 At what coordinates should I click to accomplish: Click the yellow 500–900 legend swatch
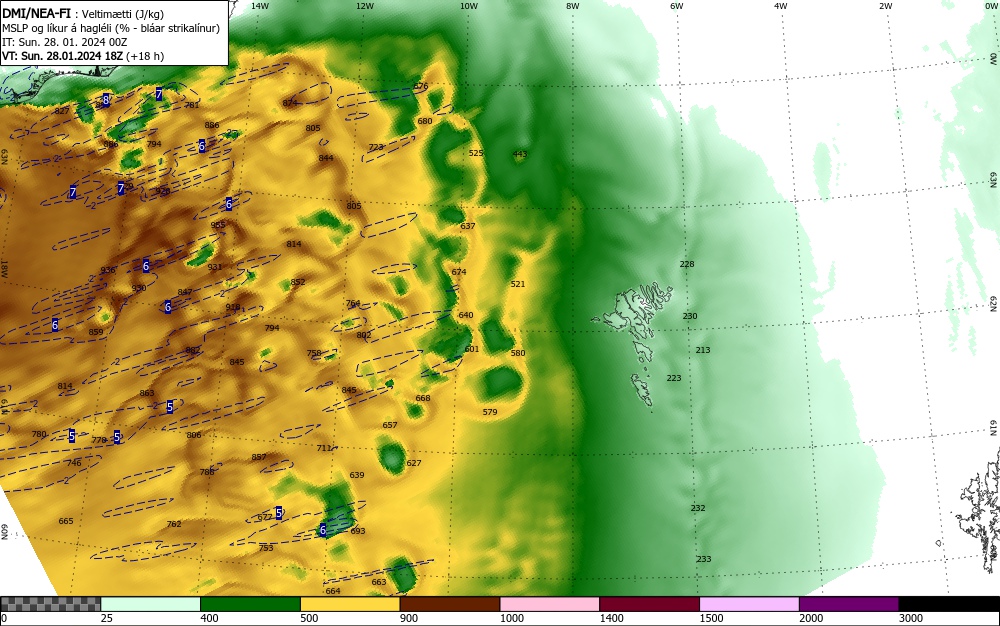pos(349,604)
